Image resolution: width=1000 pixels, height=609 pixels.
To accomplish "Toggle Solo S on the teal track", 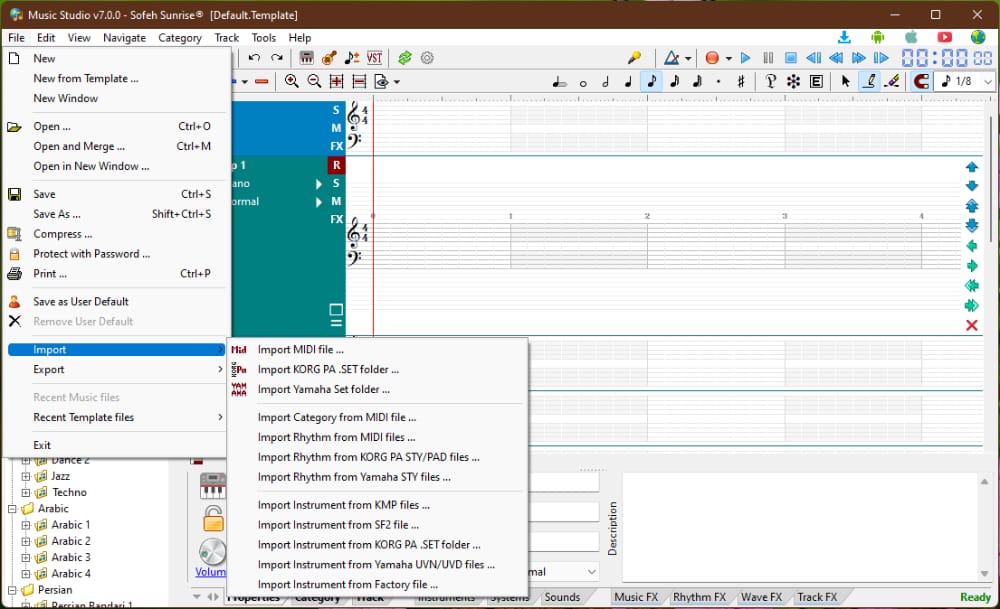I will coord(336,183).
